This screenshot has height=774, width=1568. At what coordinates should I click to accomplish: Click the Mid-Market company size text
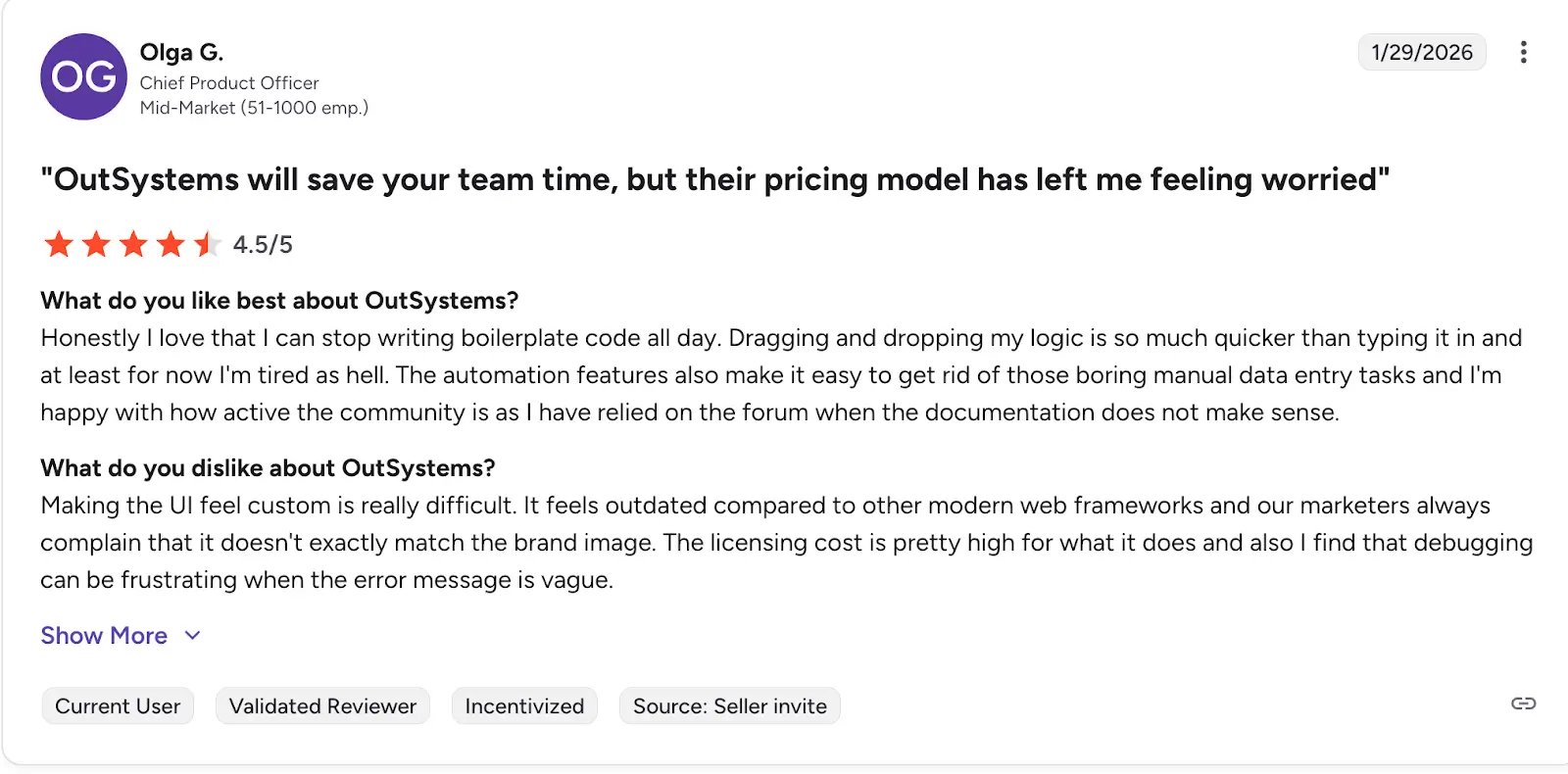tap(254, 108)
